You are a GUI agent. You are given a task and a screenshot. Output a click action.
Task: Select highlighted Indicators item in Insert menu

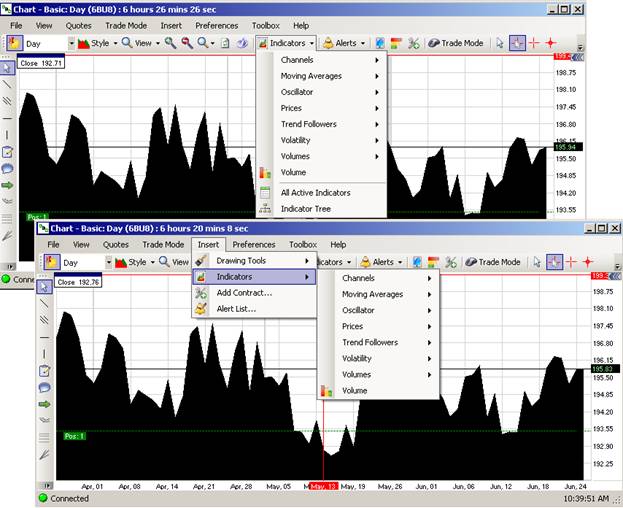pyautogui.click(x=254, y=277)
